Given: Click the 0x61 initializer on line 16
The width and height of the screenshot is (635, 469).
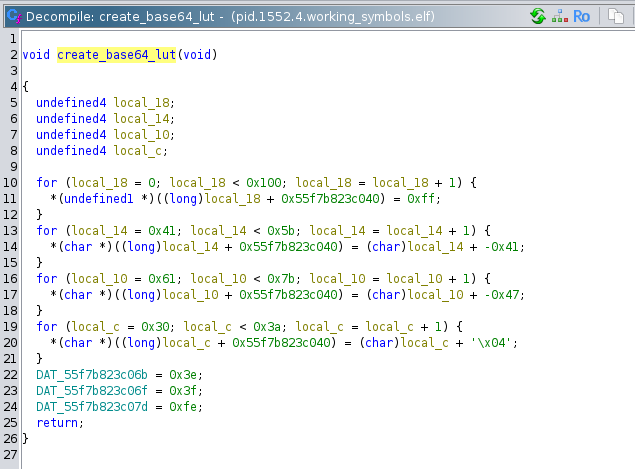Looking at the screenshot, I should 162,279.
